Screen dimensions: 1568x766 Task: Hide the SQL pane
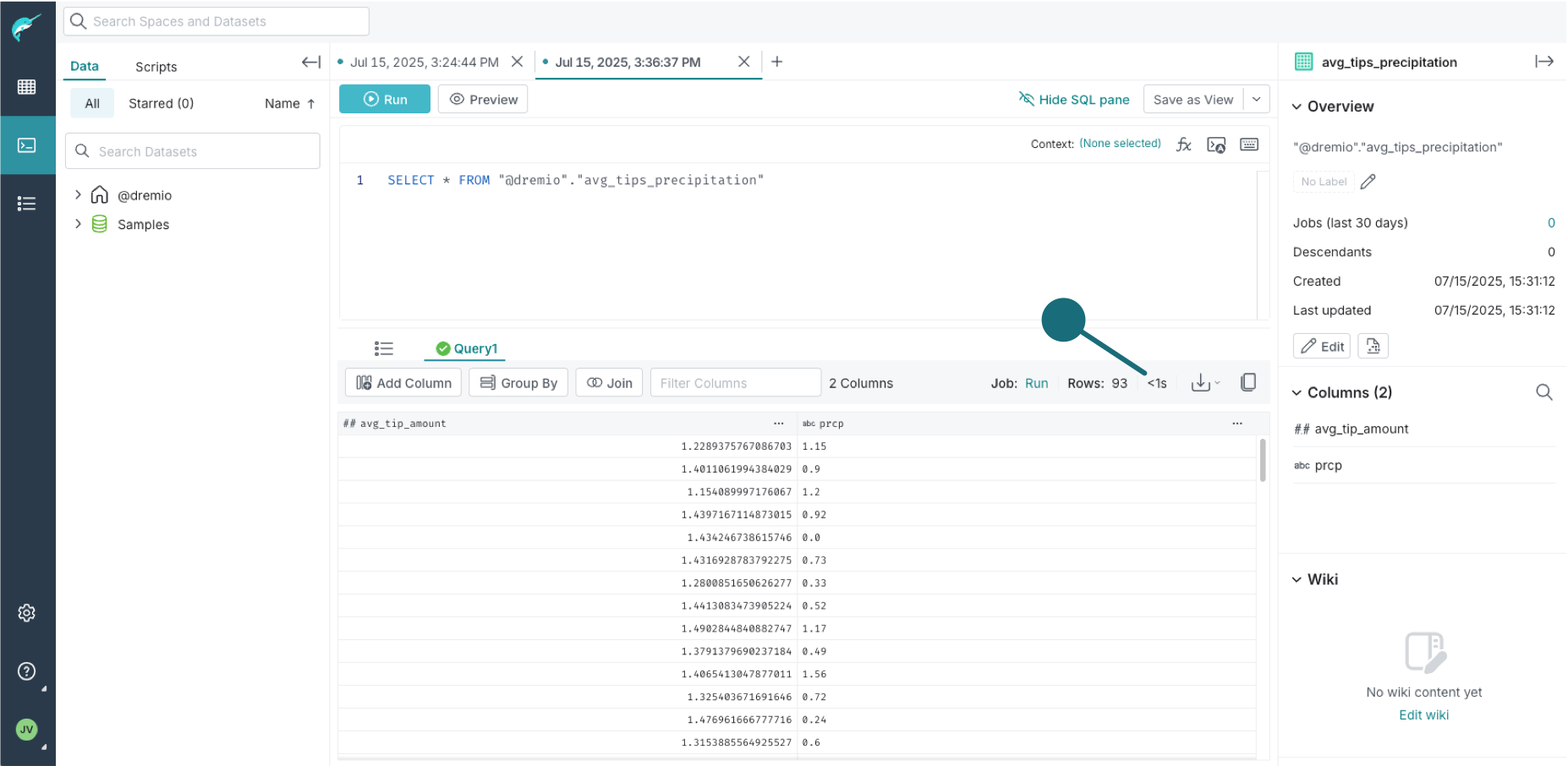point(1074,99)
